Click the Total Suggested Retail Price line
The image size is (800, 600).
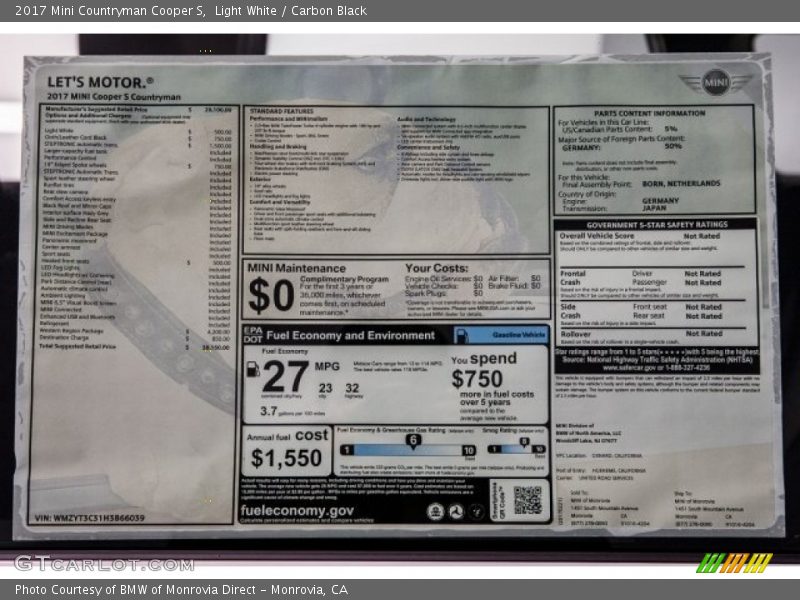point(135,347)
